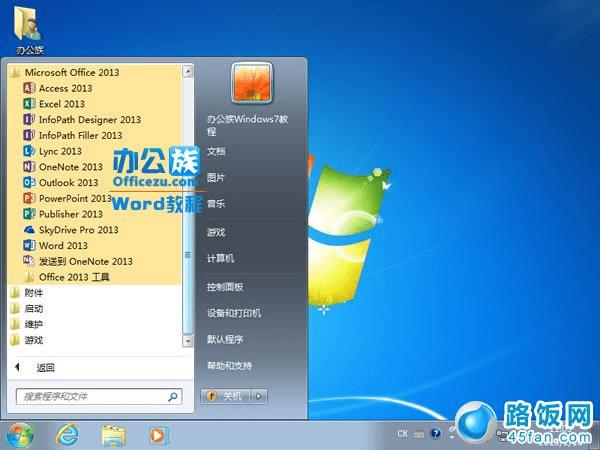Click the 关机 shutdown button
600x450 pixels.
coord(225,396)
